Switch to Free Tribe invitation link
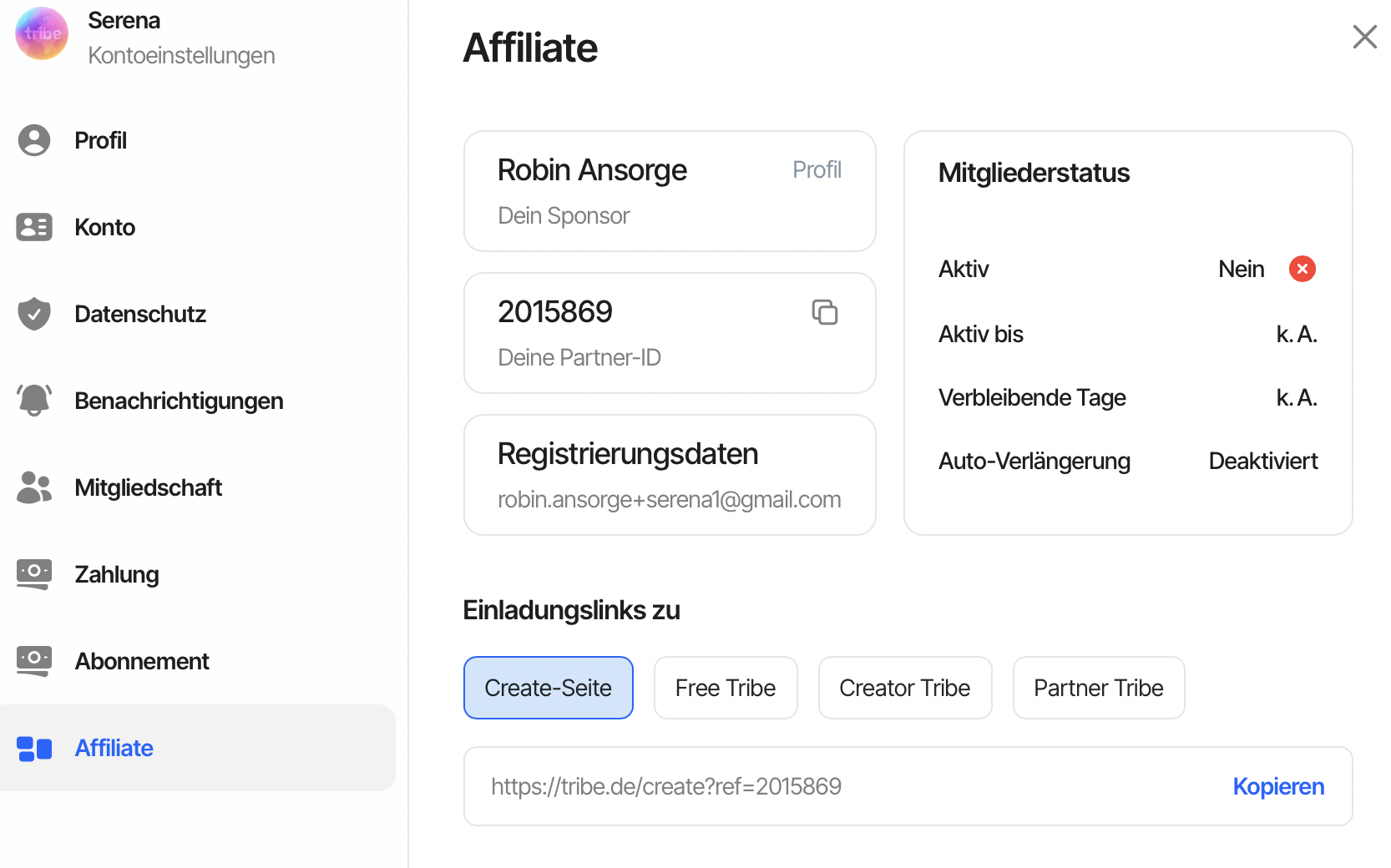This screenshot has width=1391, height=868. point(725,688)
